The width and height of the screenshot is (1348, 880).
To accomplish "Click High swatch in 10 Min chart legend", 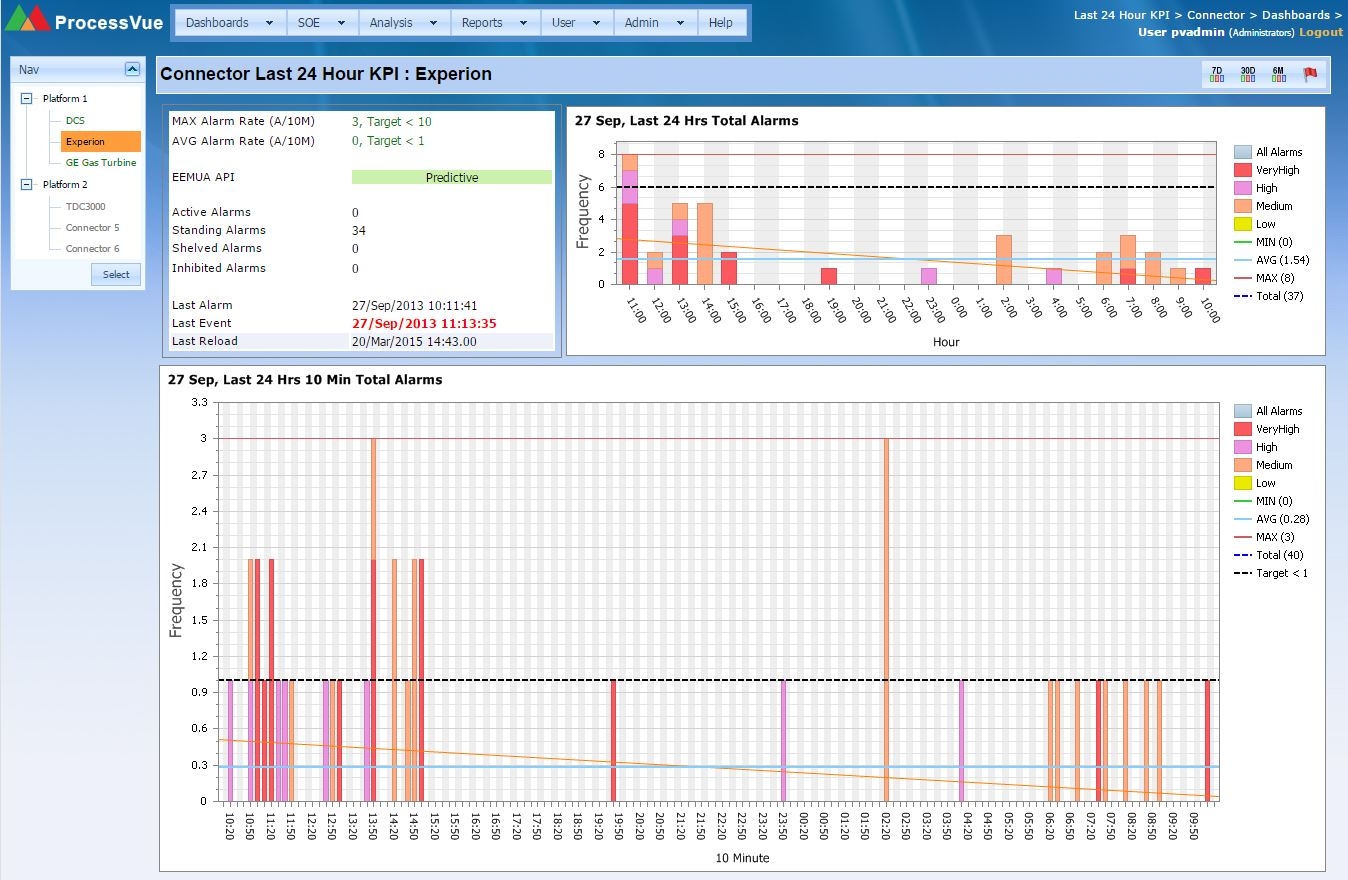I will click(x=1243, y=447).
